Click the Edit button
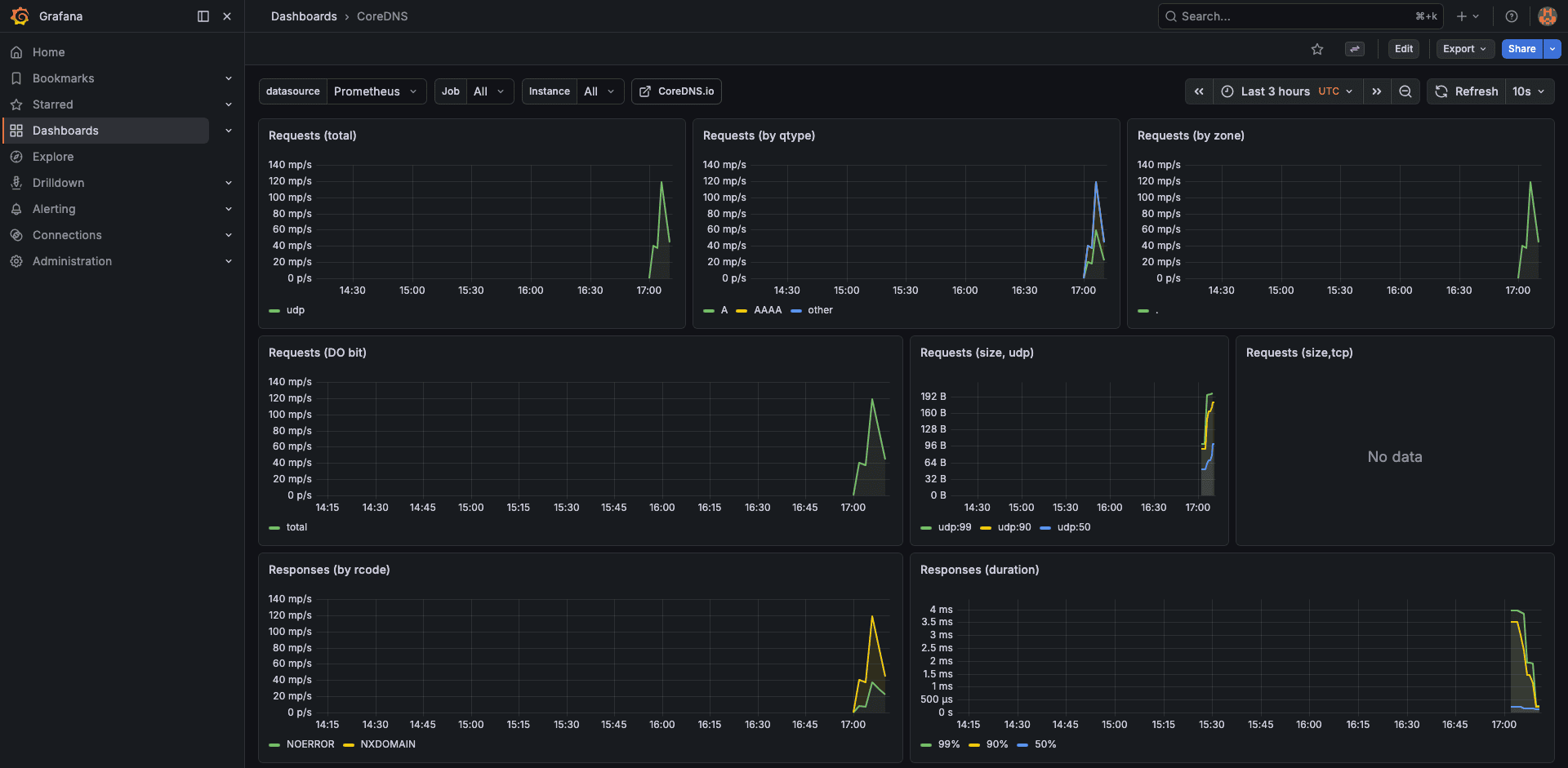The image size is (1568, 768). (x=1403, y=49)
